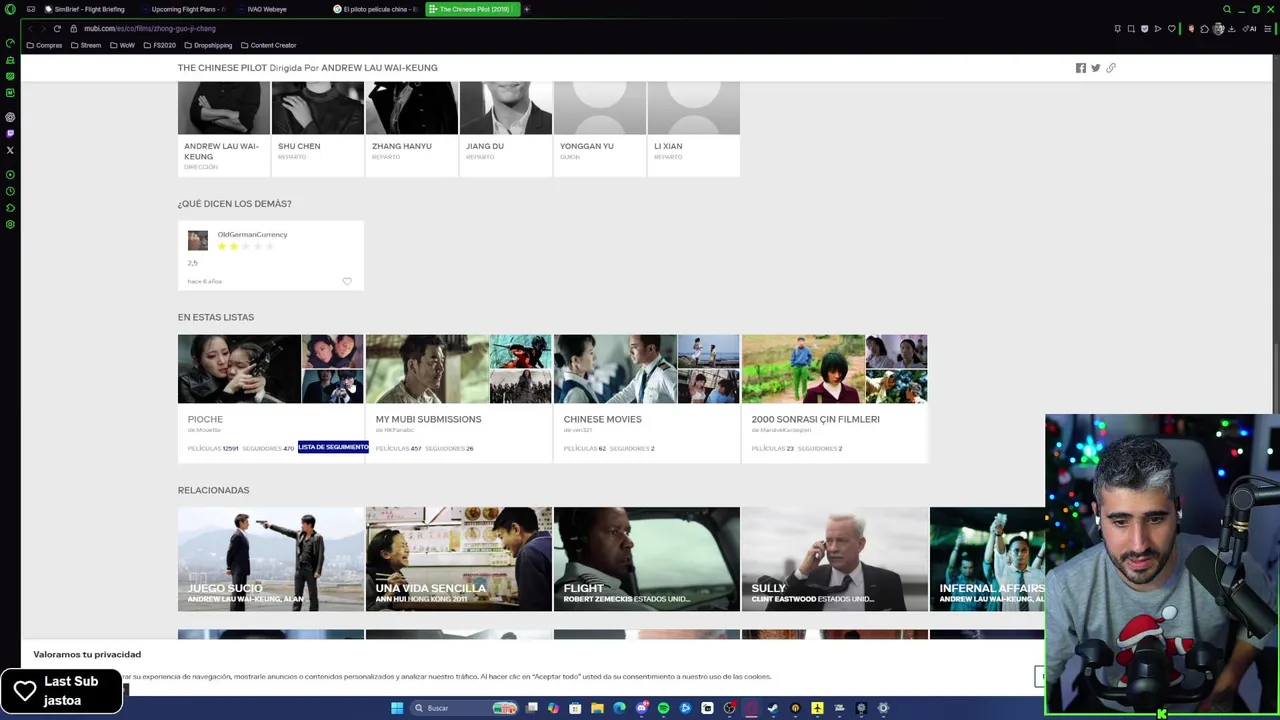Share the film on Facebook
Screen dimensions: 1280x720
[1080, 68]
